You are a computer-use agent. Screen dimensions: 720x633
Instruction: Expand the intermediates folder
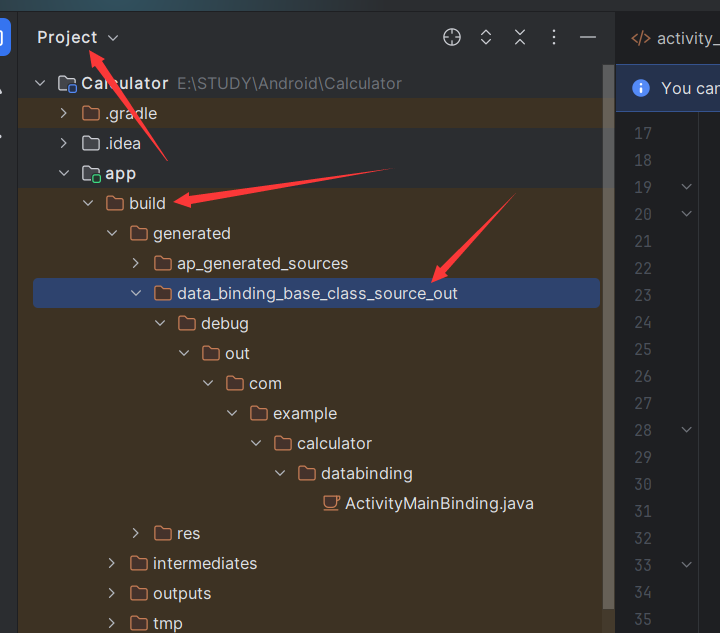click(x=112, y=563)
